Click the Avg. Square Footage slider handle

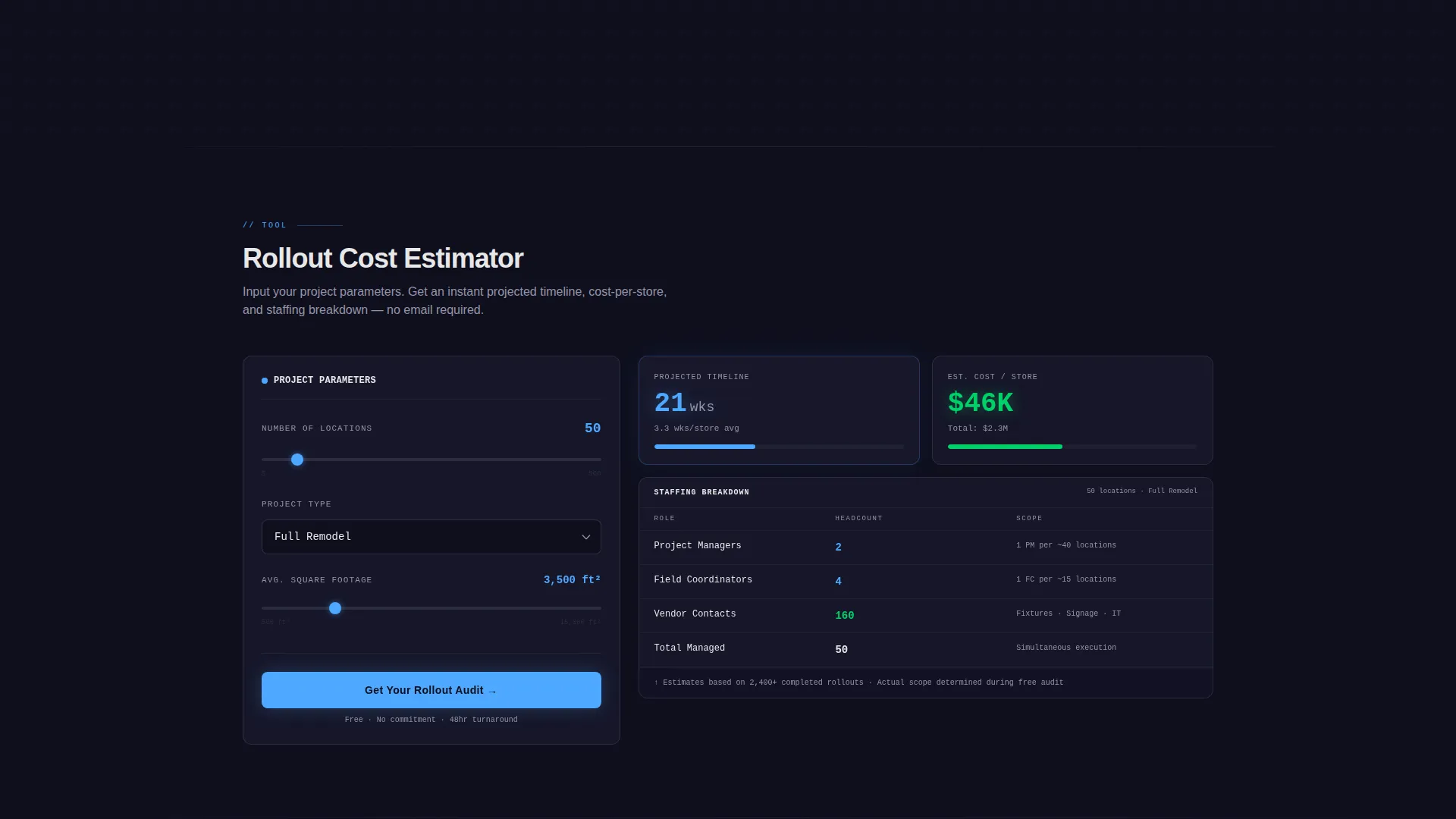click(335, 608)
